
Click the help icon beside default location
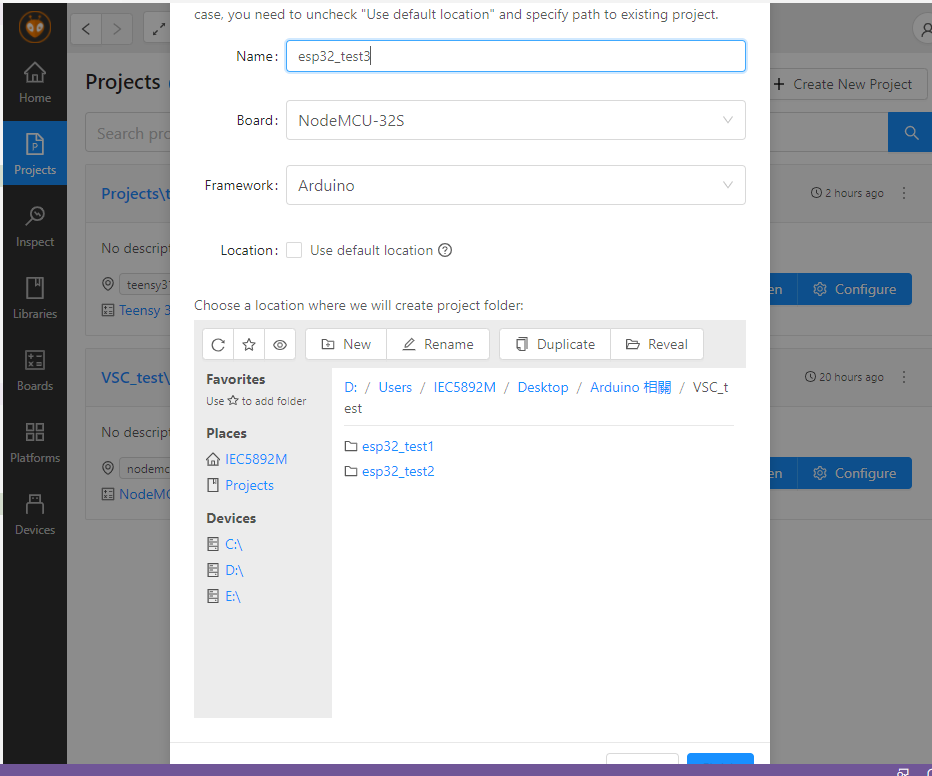(x=445, y=250)
